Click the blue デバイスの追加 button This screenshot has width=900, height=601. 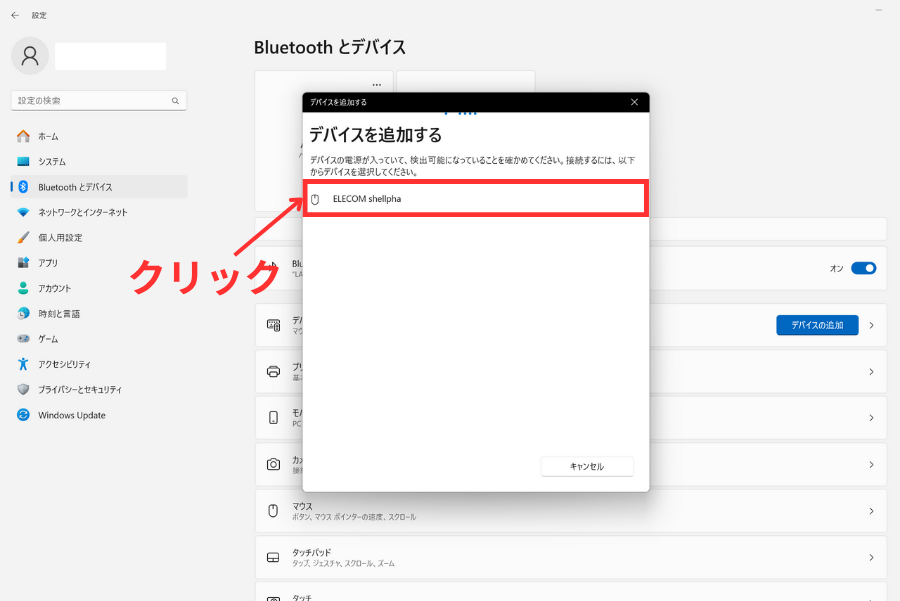(817, 325)
